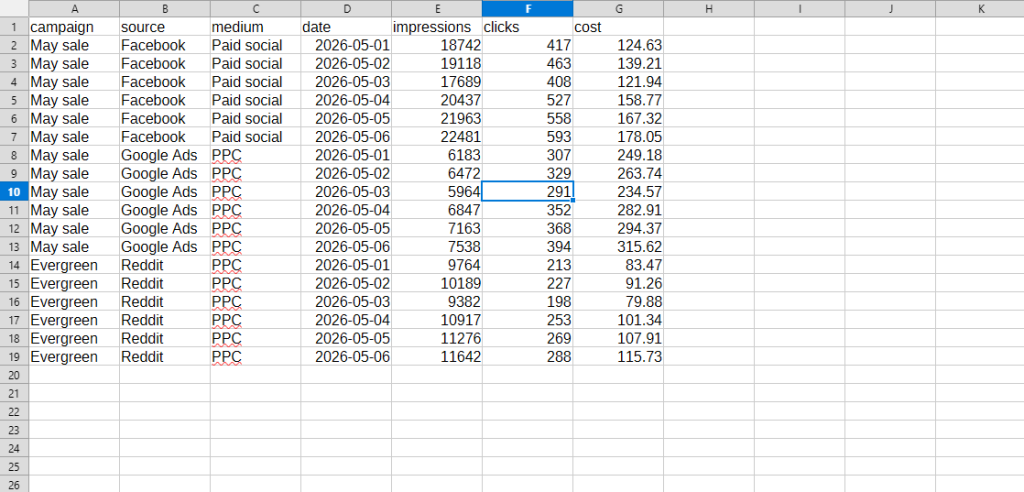The height and width of the screenshot is (492, 1024).
Task: Click 'May sale' in row 7
Action: point(74,137)
